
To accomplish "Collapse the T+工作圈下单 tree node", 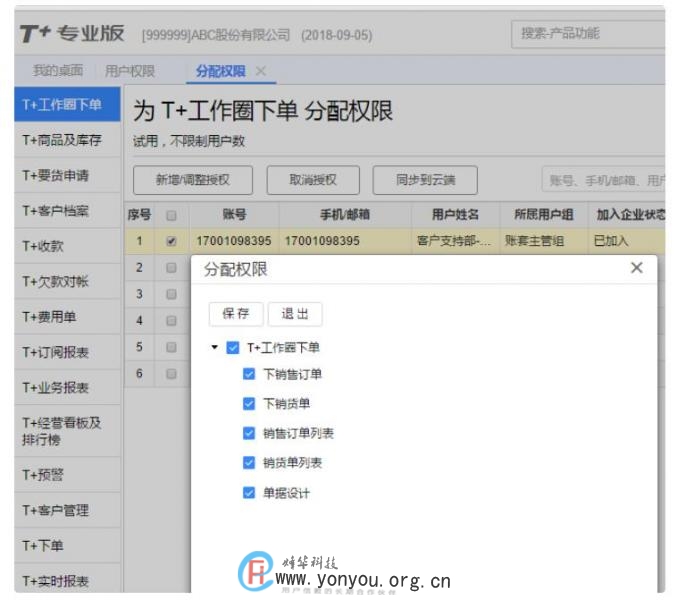I will coord(214,347).
